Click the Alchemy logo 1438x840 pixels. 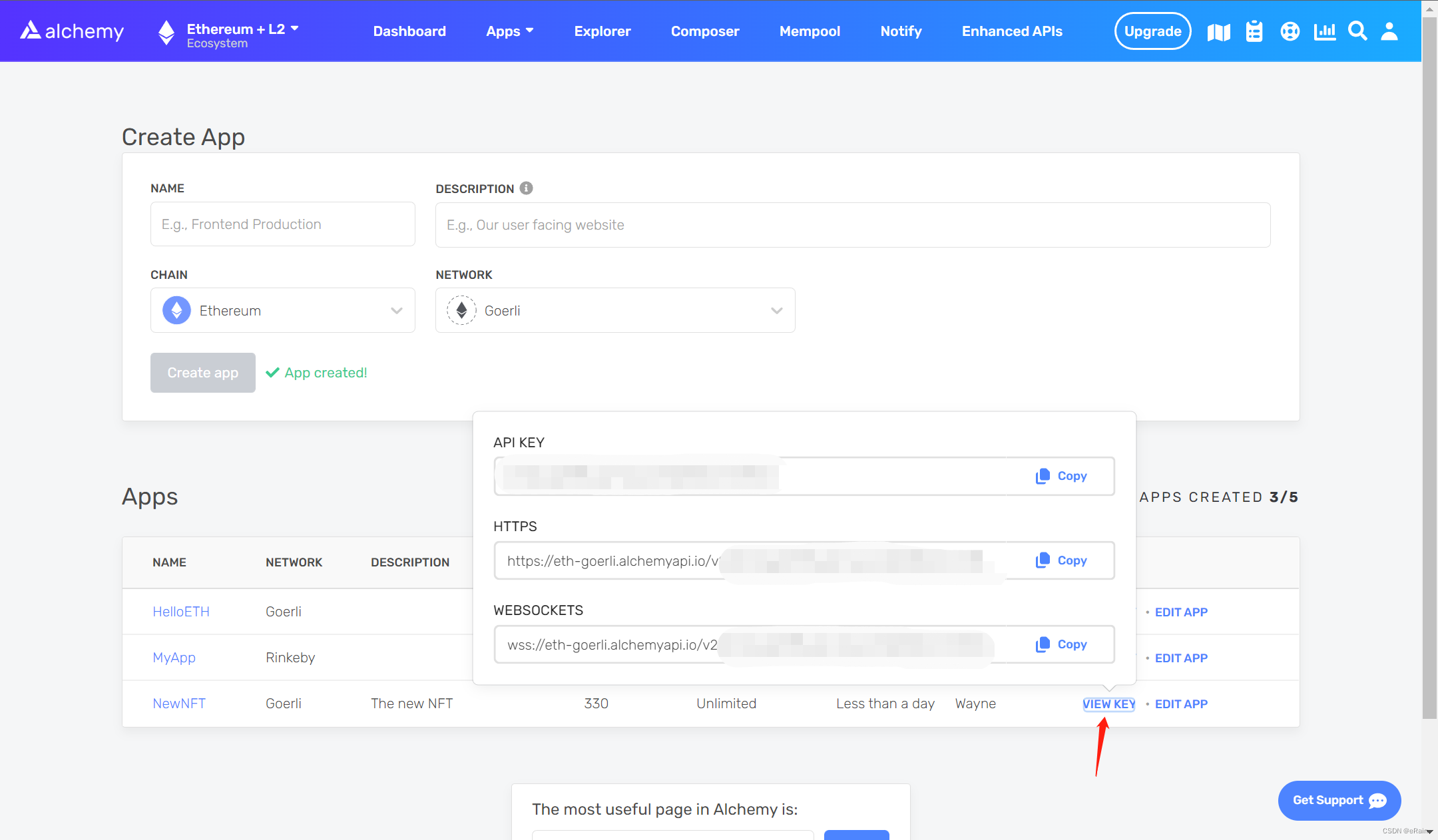coord(72,31)
